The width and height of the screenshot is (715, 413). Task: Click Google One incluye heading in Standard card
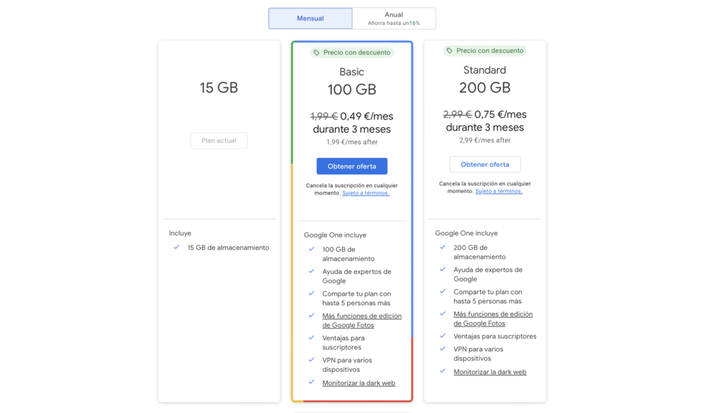(x=466, y=233)
